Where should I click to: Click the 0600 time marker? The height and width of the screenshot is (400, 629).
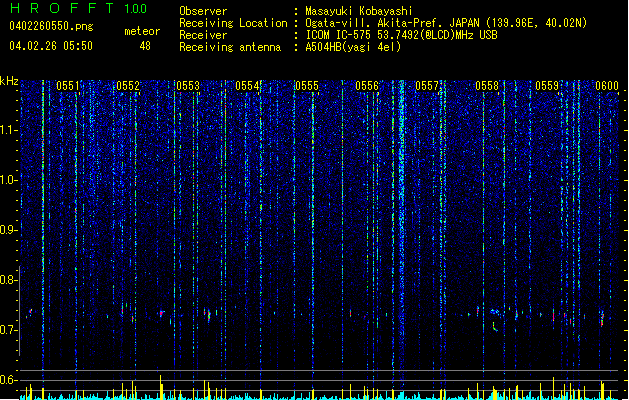607,86
